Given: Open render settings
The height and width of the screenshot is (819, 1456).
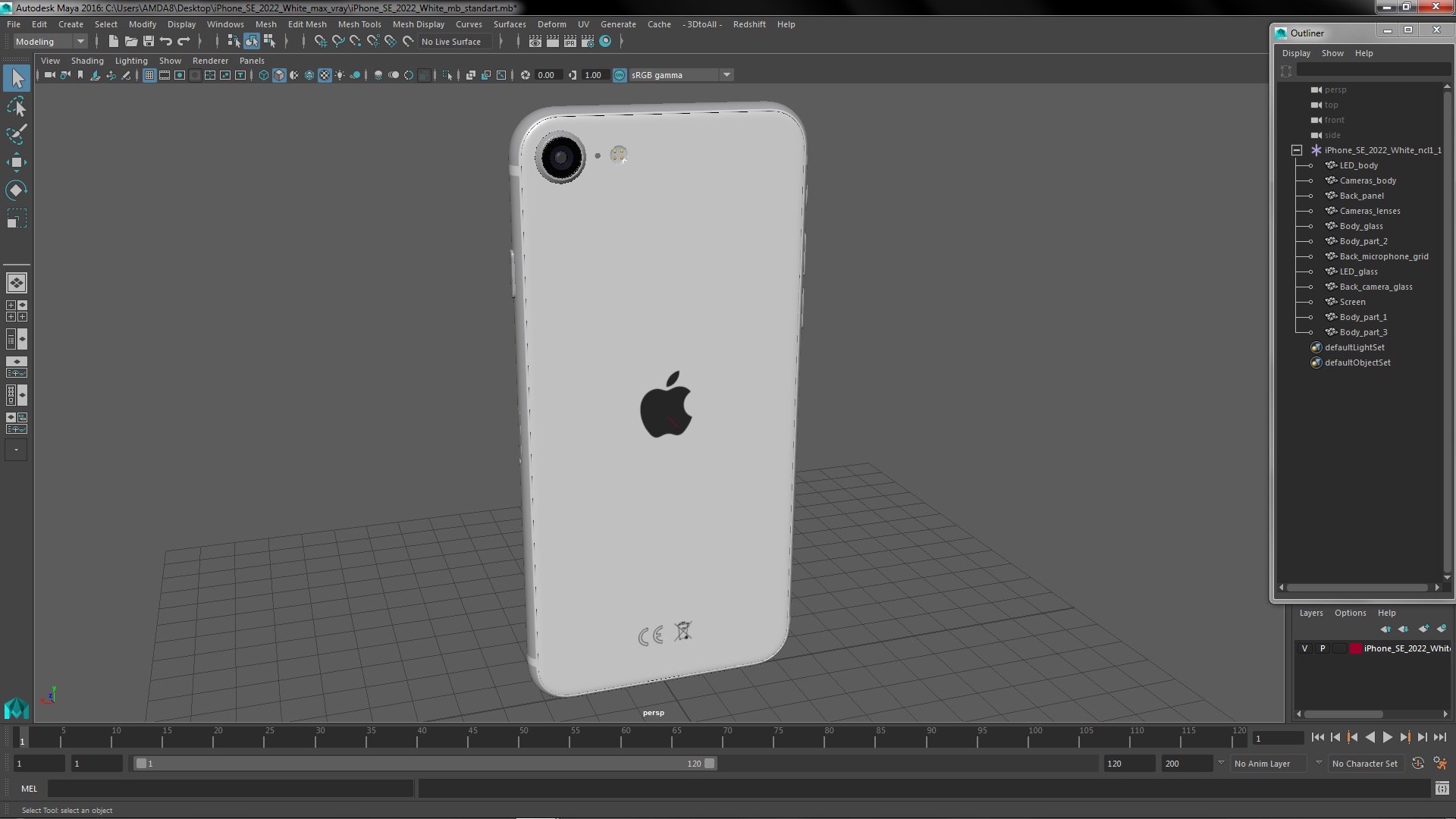Looking at the screenshot, I should (588, 42).
